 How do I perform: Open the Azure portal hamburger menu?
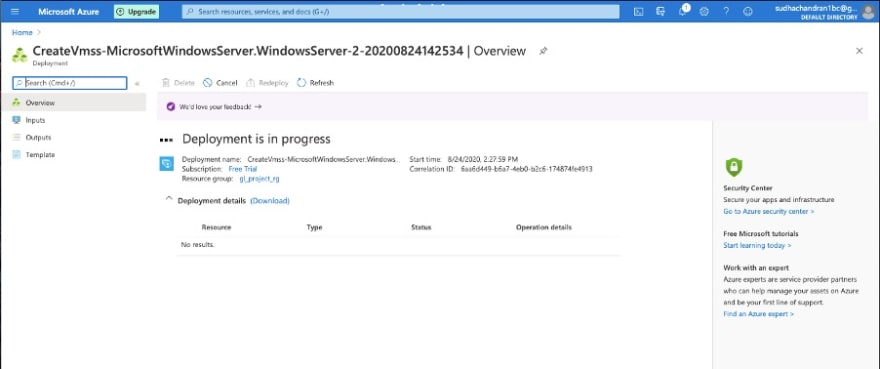click(15, 11)
